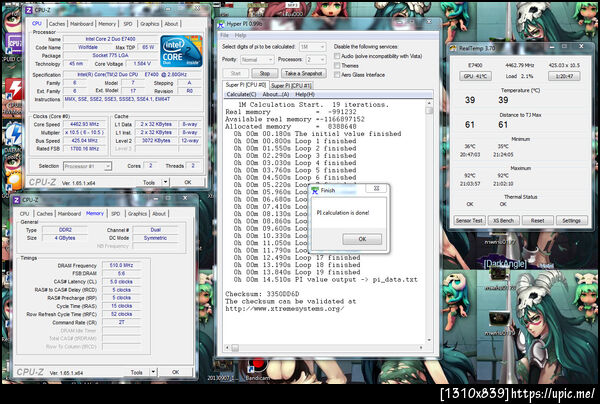Open the SPD tab in the top CPU-Z window

click(128, 24)
